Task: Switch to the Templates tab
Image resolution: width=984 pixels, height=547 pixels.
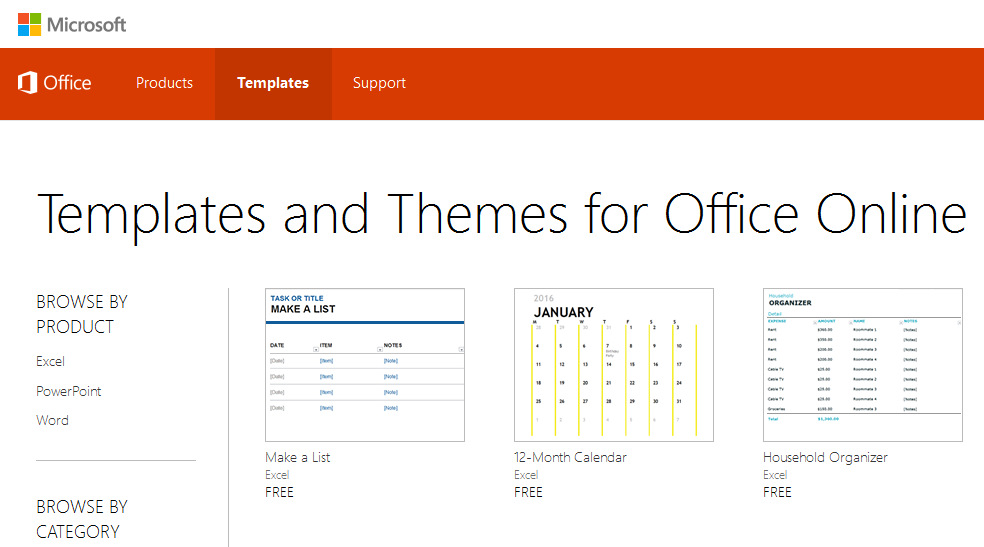Action: (273, 83)
